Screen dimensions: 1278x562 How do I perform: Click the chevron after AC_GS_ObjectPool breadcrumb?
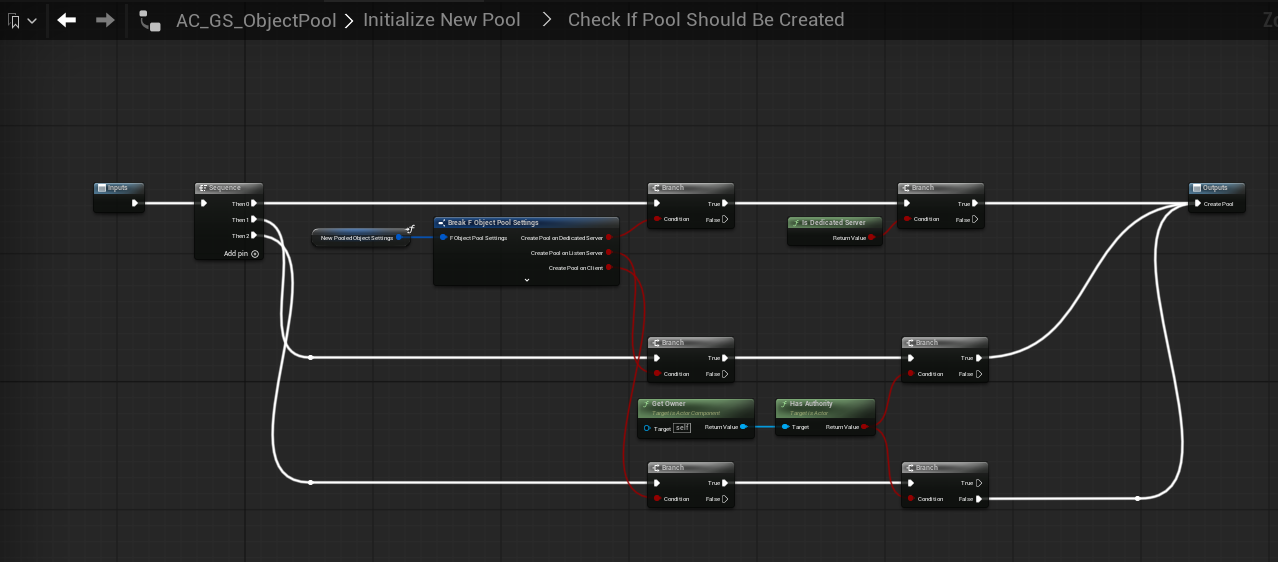(x=349, y=20)
